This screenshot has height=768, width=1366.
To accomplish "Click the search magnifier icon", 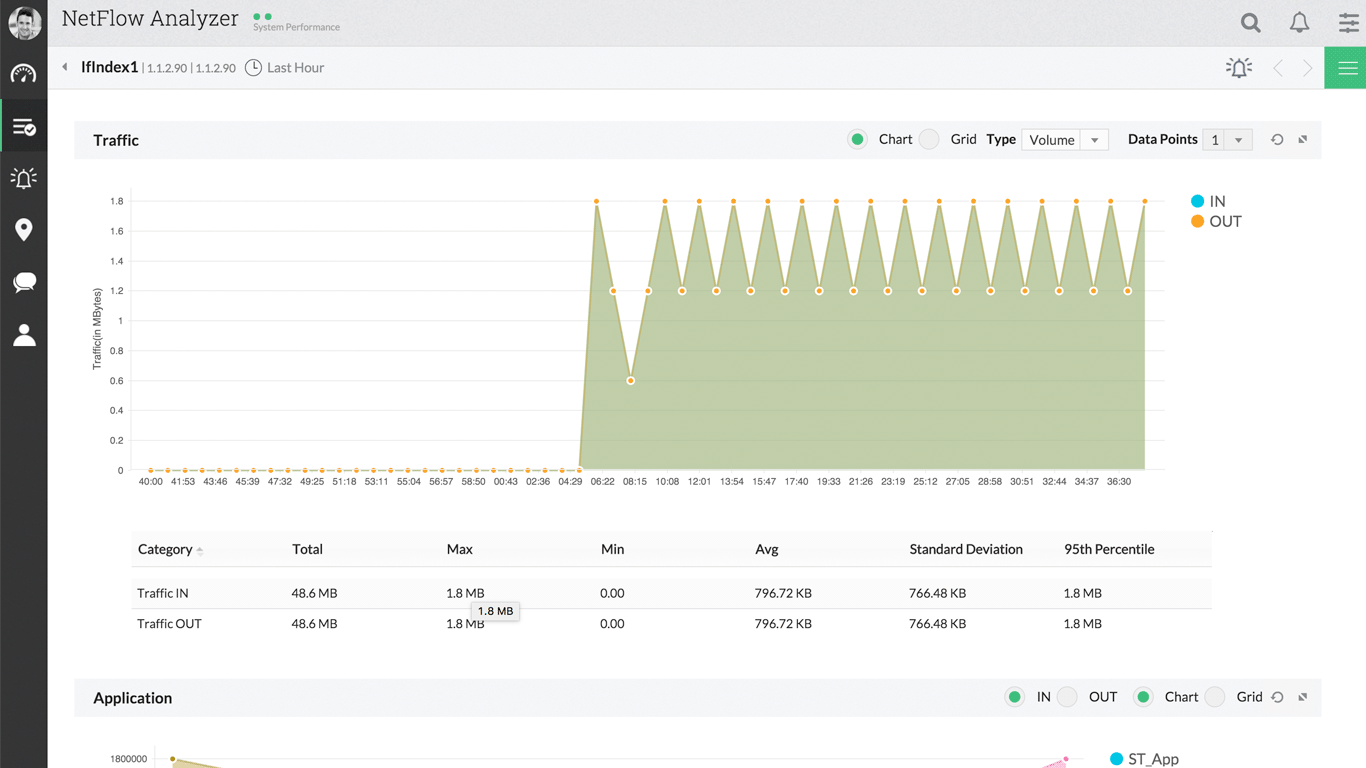I will pyautogui.click(x=1250, y=23).
